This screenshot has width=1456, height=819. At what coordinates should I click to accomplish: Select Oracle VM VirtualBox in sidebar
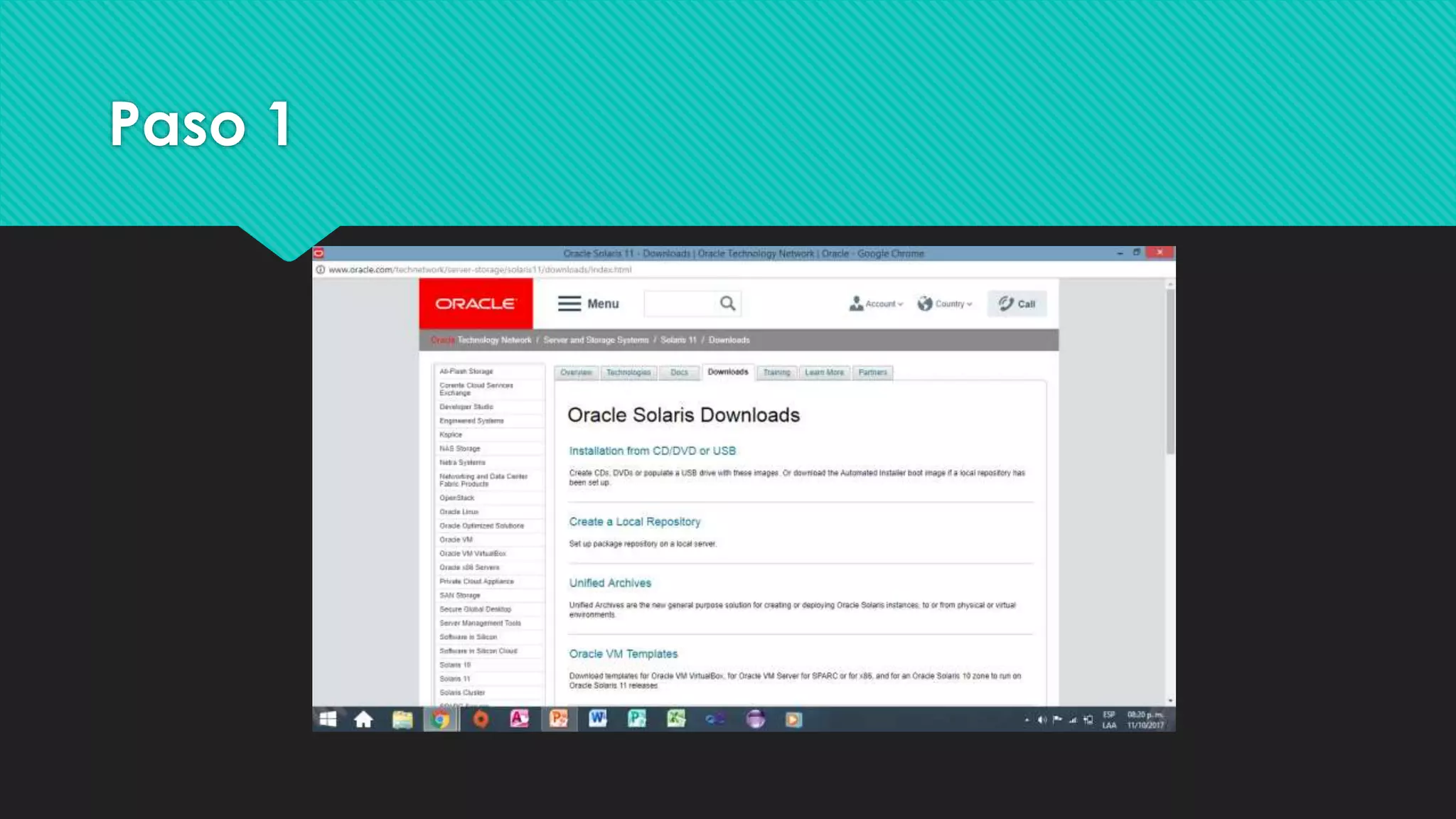point(472,553)
